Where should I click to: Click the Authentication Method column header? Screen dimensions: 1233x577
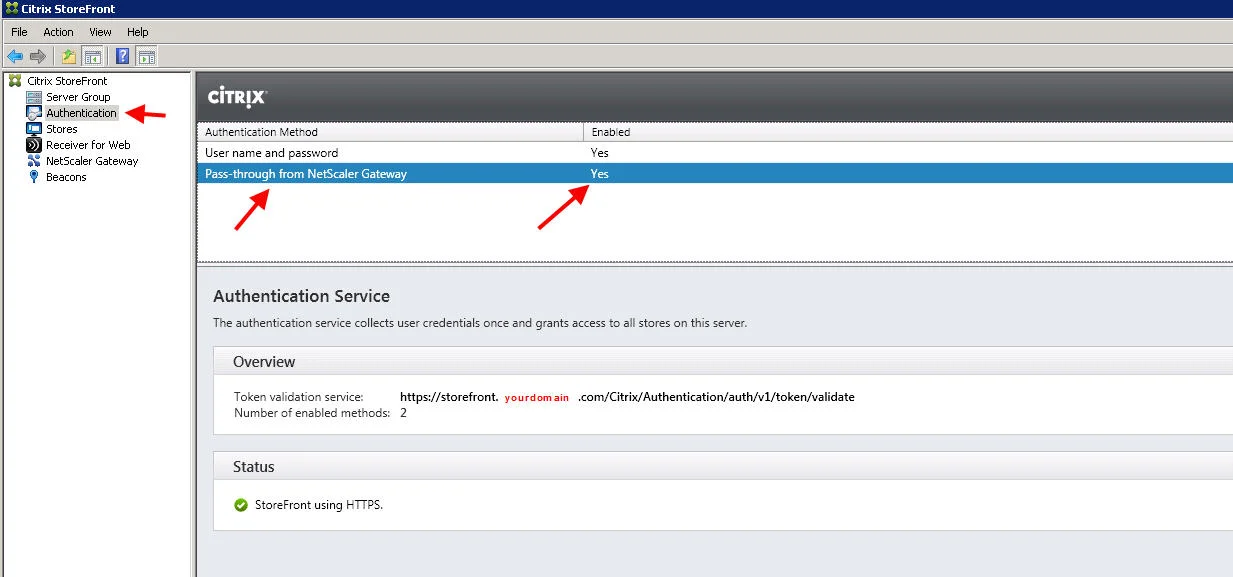[x=391, y=132]
